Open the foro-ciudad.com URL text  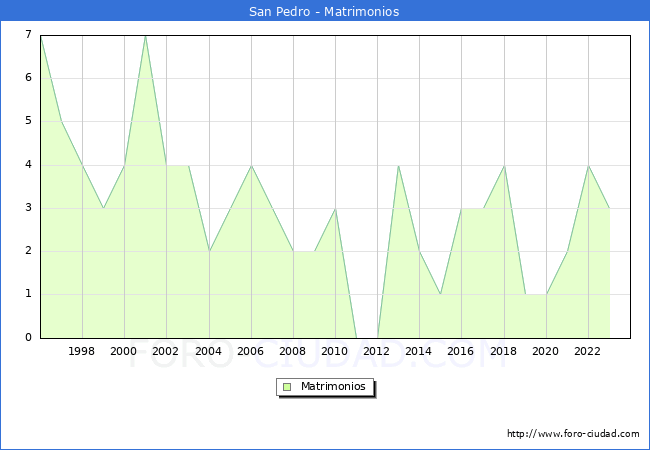point(573,433)
